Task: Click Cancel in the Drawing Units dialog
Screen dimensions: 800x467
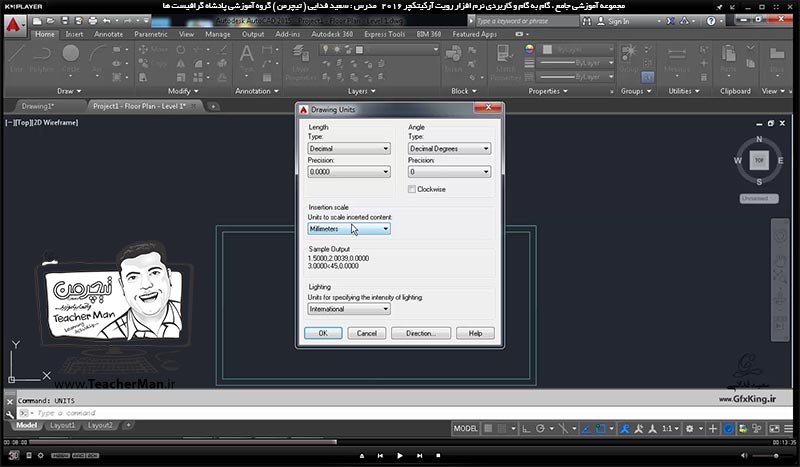Action: [366, 333]
